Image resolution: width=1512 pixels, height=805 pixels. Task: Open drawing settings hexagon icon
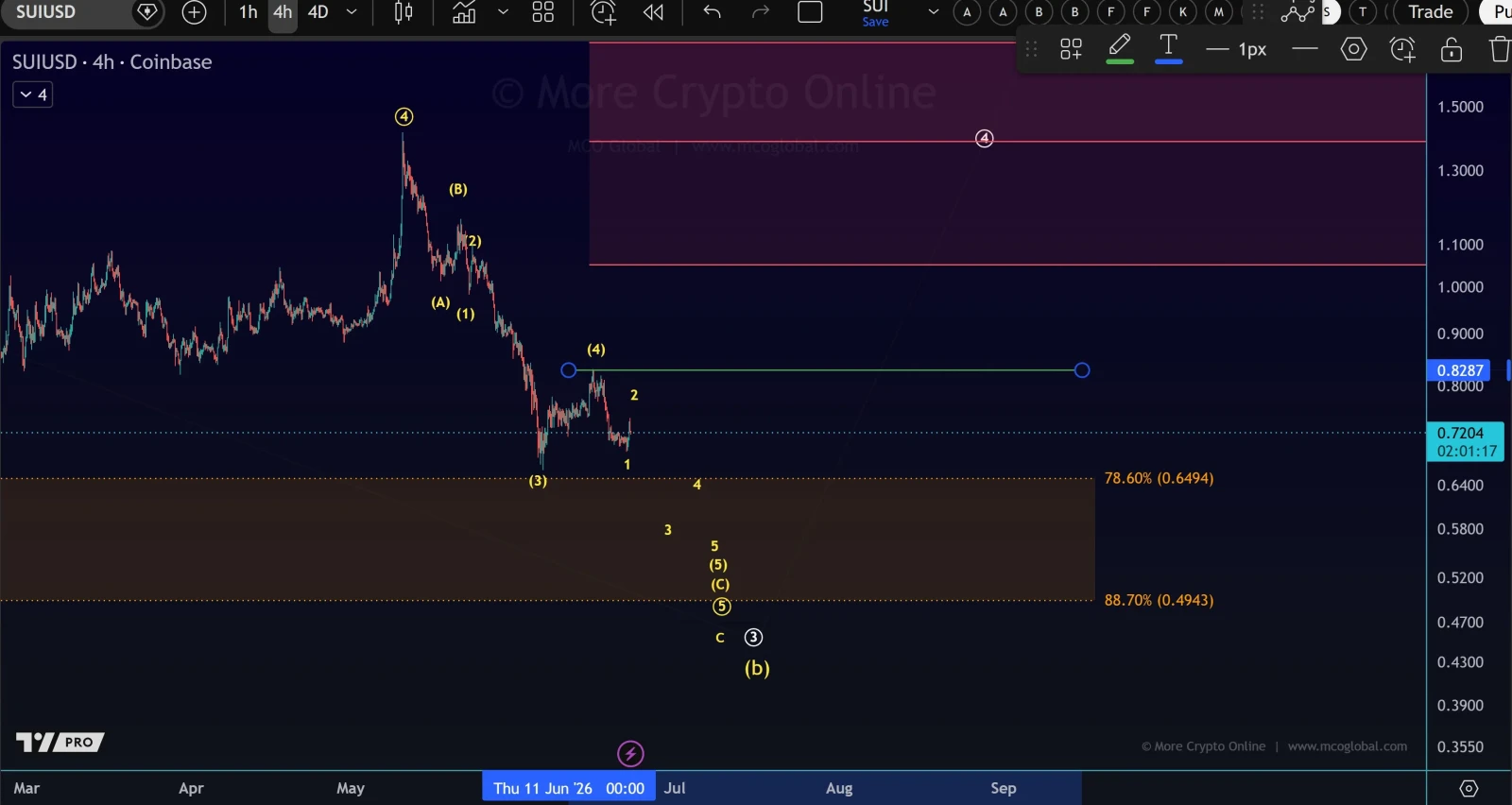(x=1353, y=49)
